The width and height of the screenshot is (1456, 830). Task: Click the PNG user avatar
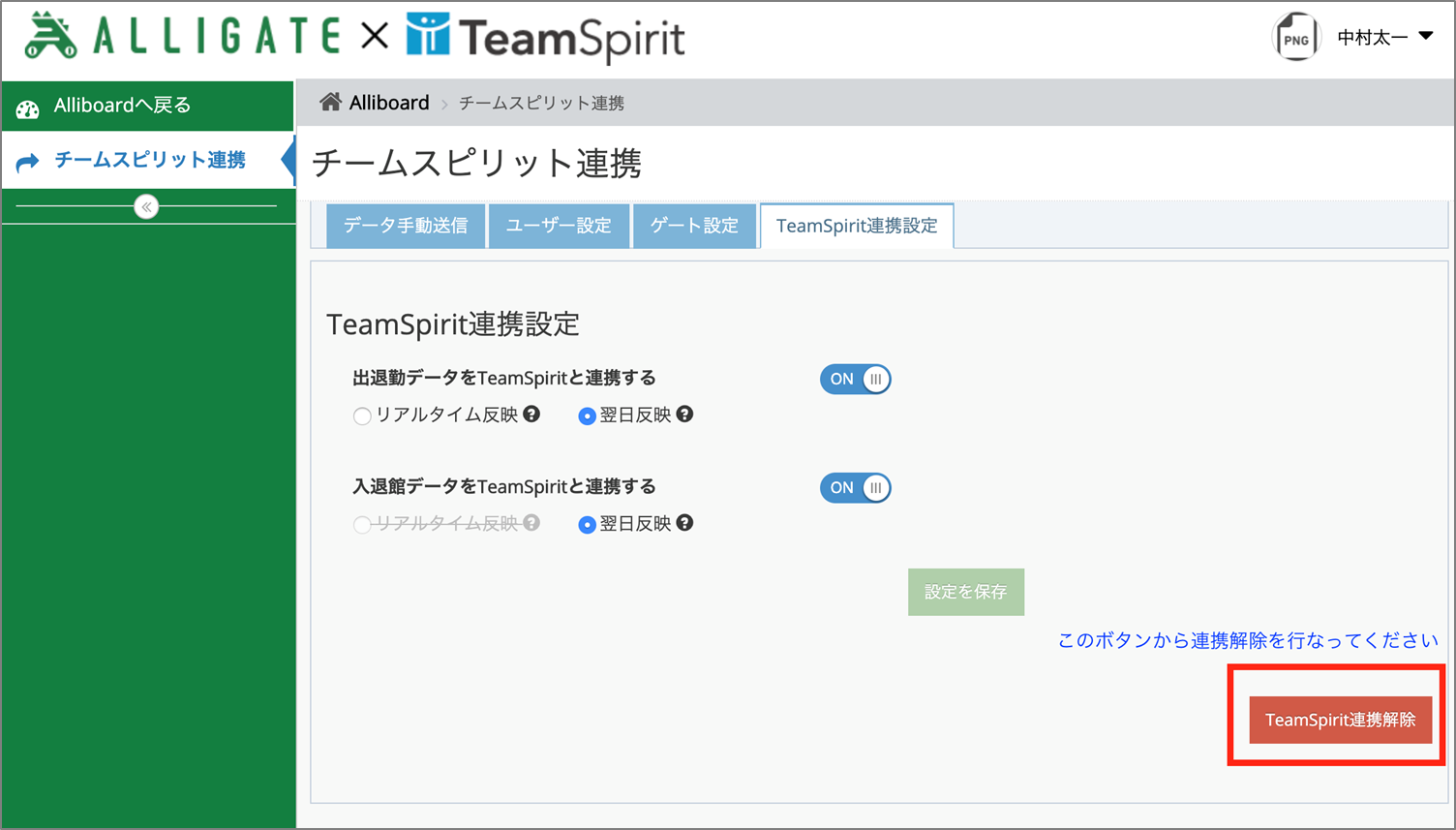(x=1296, y=38)
